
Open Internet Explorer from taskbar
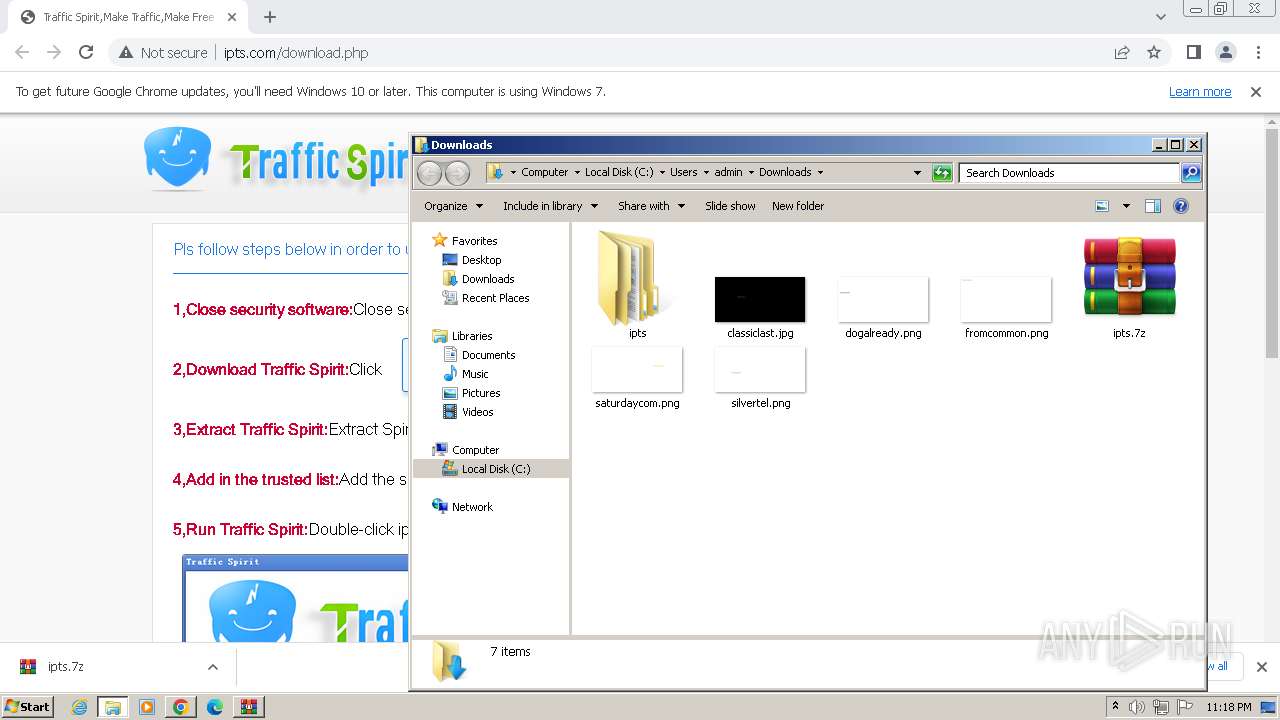tap(79, 707)
